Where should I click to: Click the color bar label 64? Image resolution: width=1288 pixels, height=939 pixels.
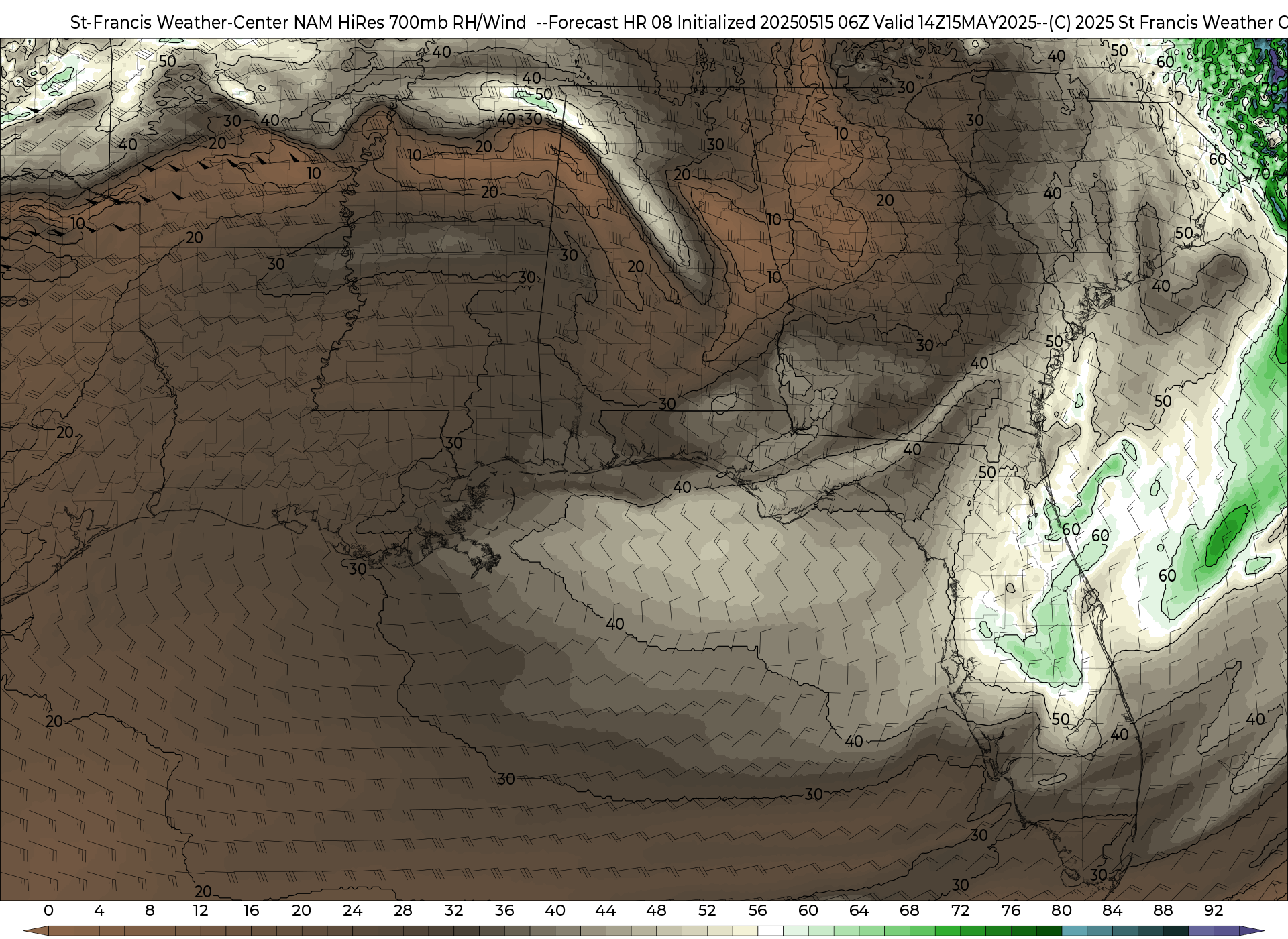click(x=859, y=911)
